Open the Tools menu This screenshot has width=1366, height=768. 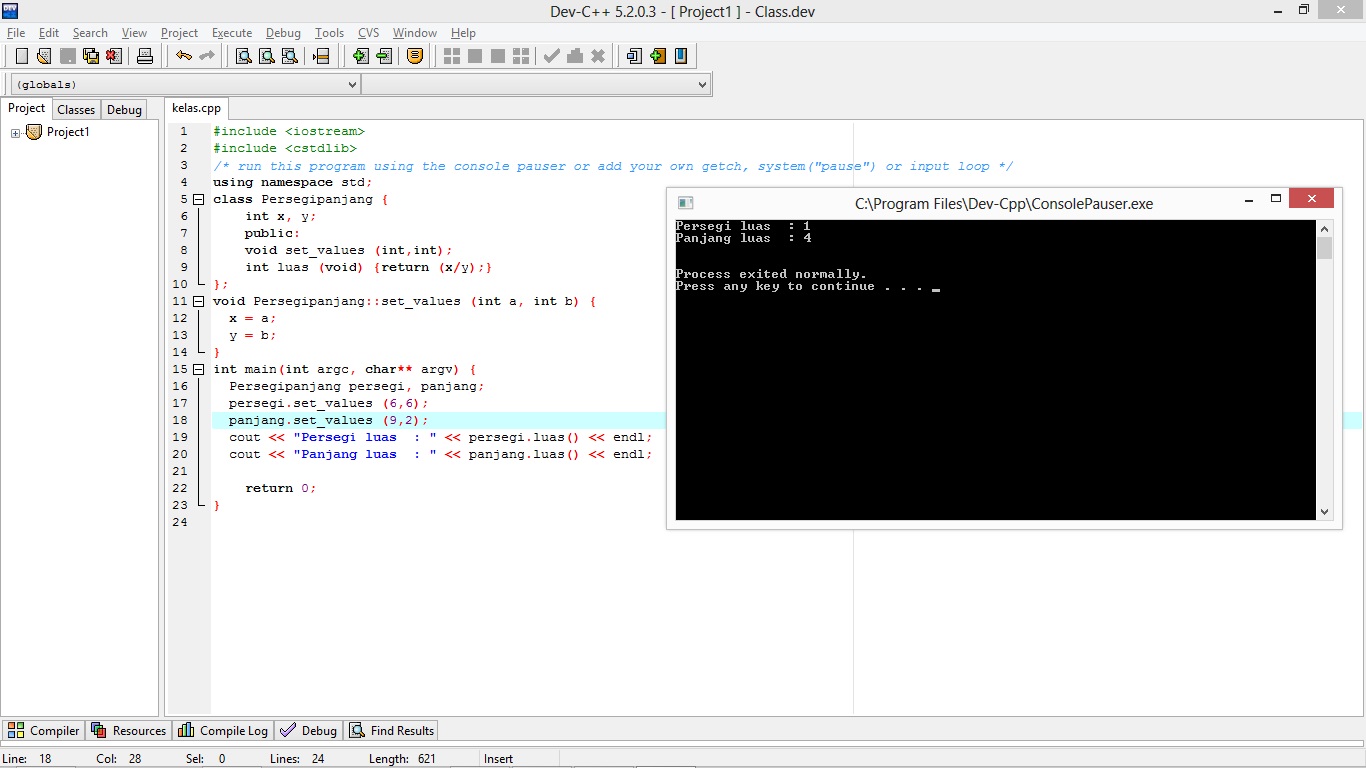tap(329, 33)
